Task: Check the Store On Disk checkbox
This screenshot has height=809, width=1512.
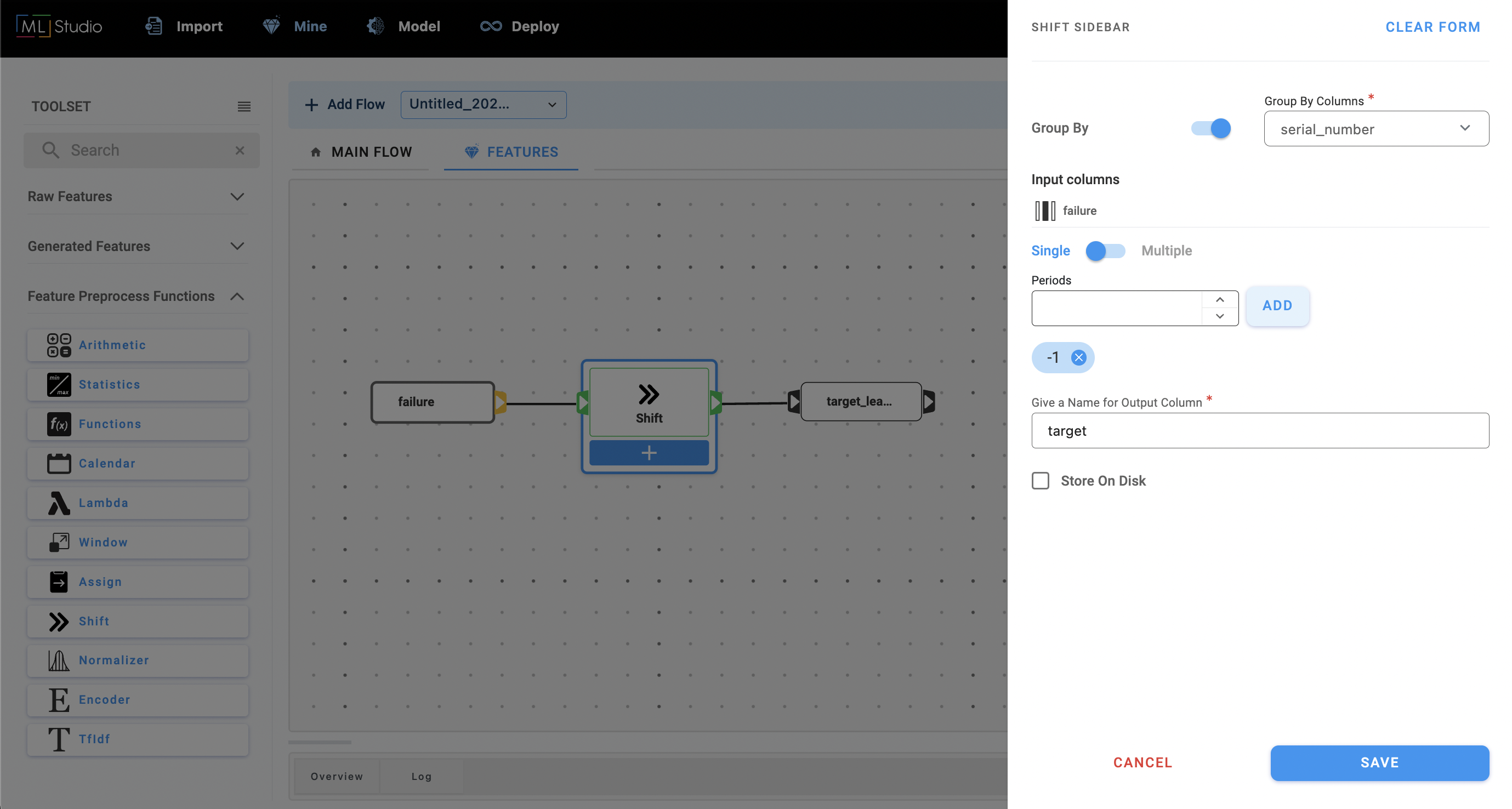Action: point(1040,481)
